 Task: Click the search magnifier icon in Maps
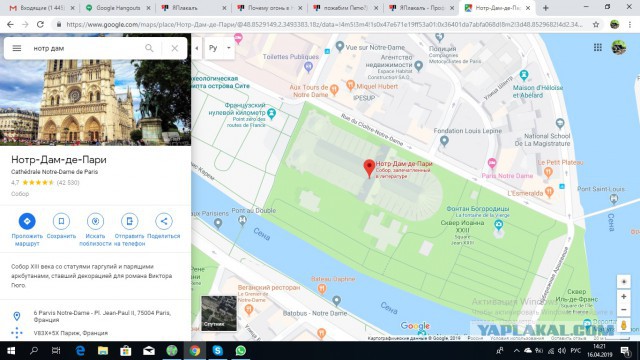pyautogui.click(x=149, y=48)
